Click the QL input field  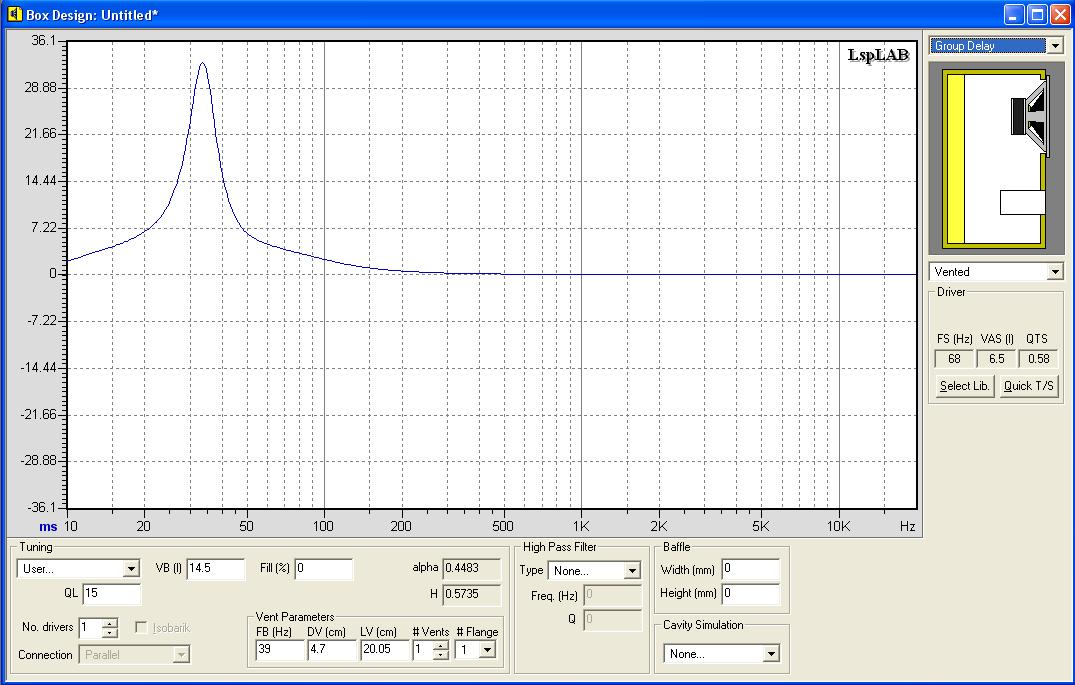click(112, 593)
